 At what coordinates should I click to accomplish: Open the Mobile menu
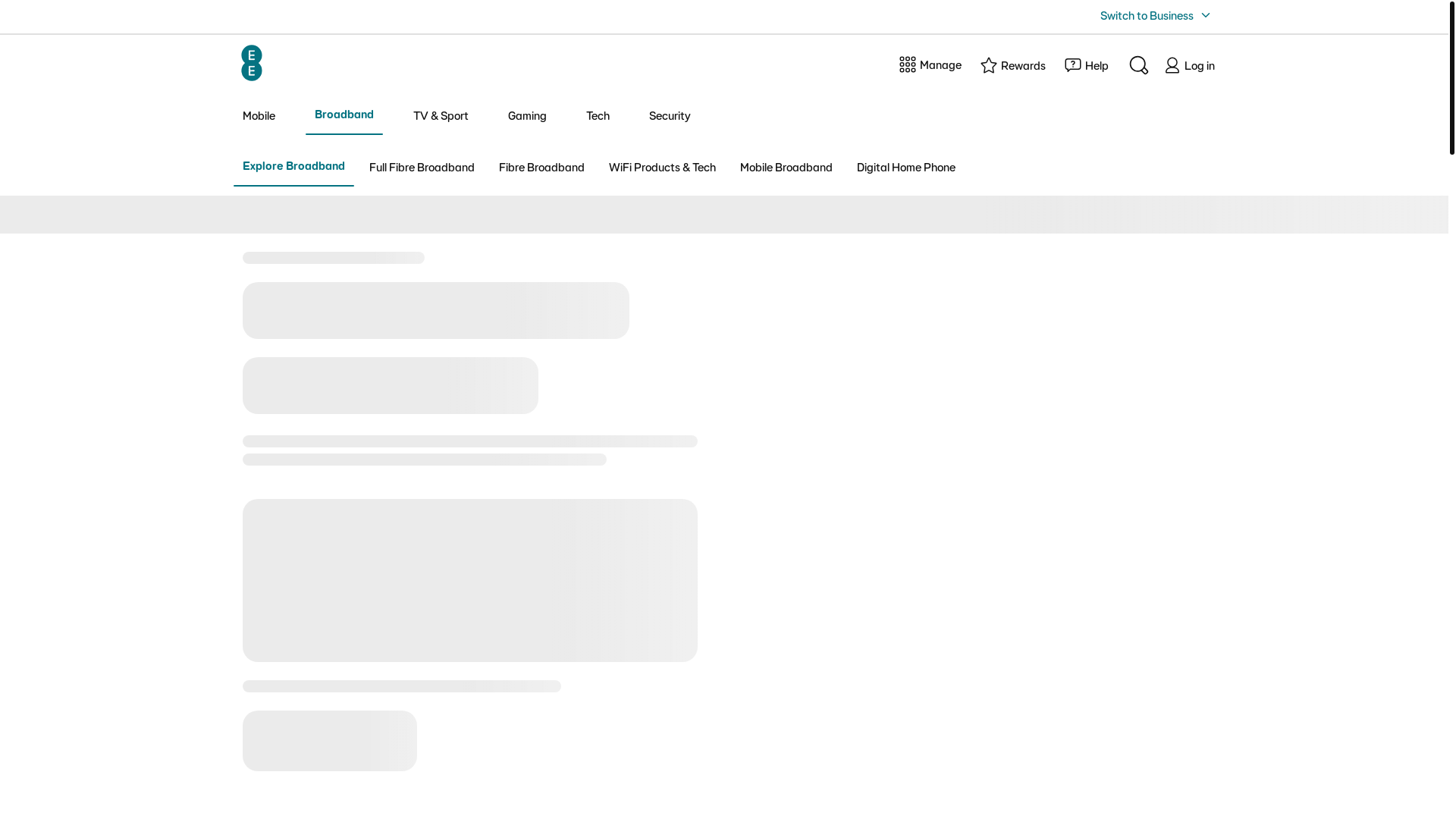click(259, 116)
